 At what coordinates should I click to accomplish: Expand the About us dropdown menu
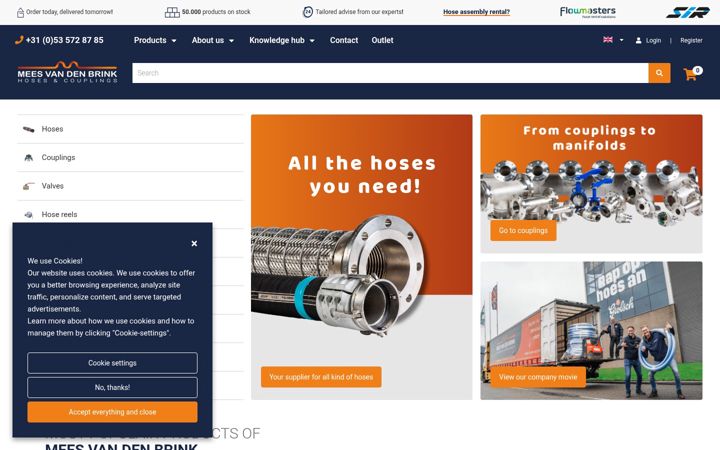[x=213, y=40]
